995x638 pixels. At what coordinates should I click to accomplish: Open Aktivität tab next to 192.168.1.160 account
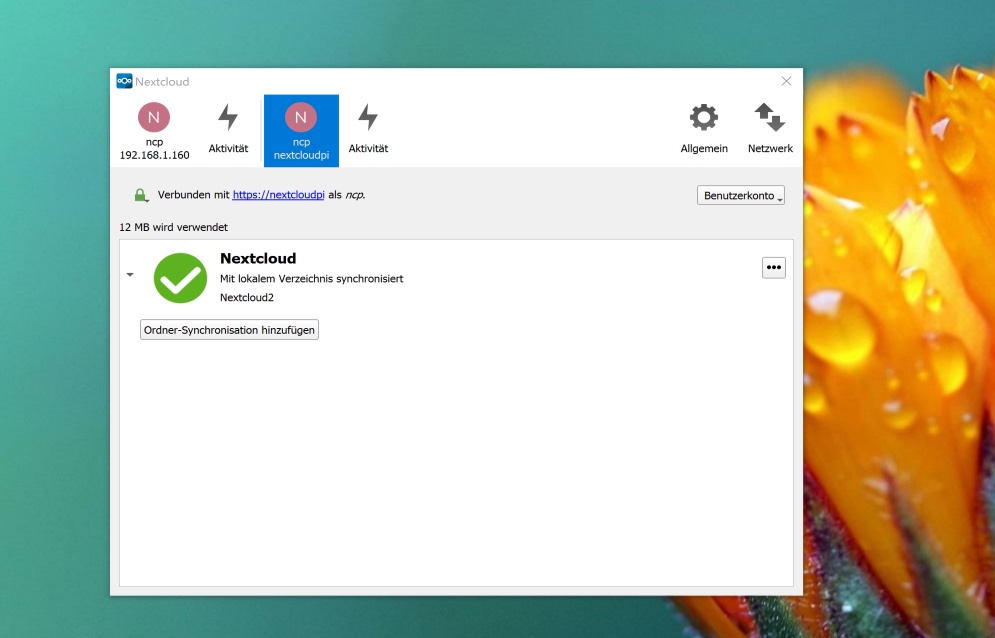[228, 131]
